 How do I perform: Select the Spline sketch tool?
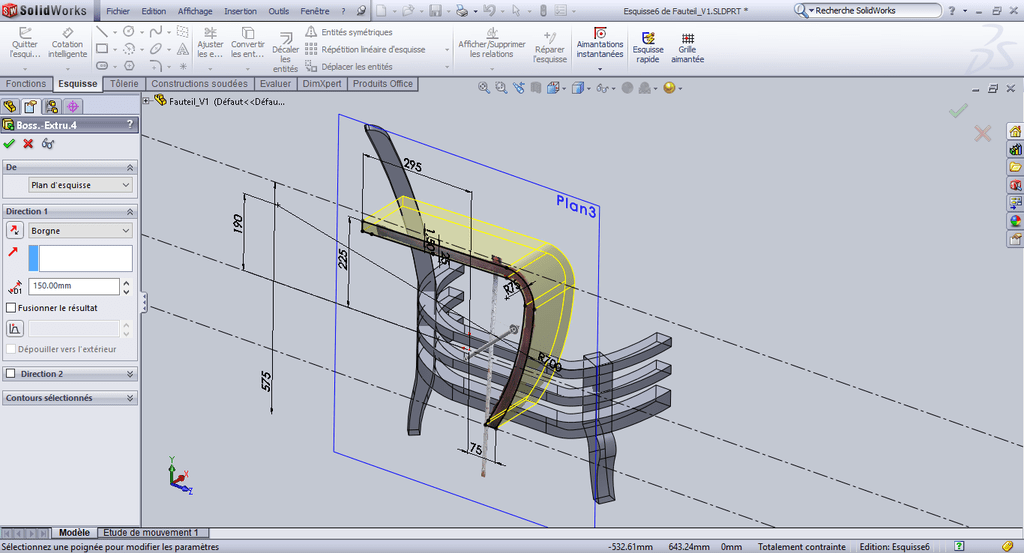pyautogui.click(x=155, y=31)
